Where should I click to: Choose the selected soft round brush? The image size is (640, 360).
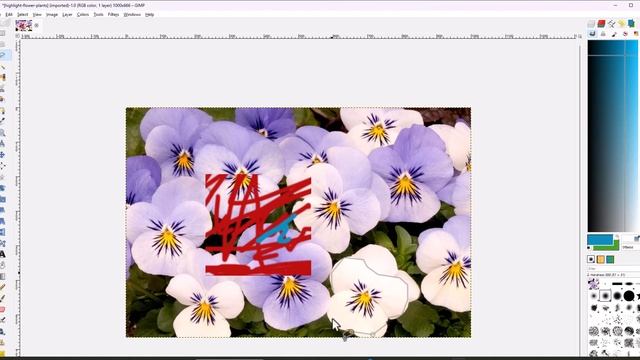click(606, 296)
